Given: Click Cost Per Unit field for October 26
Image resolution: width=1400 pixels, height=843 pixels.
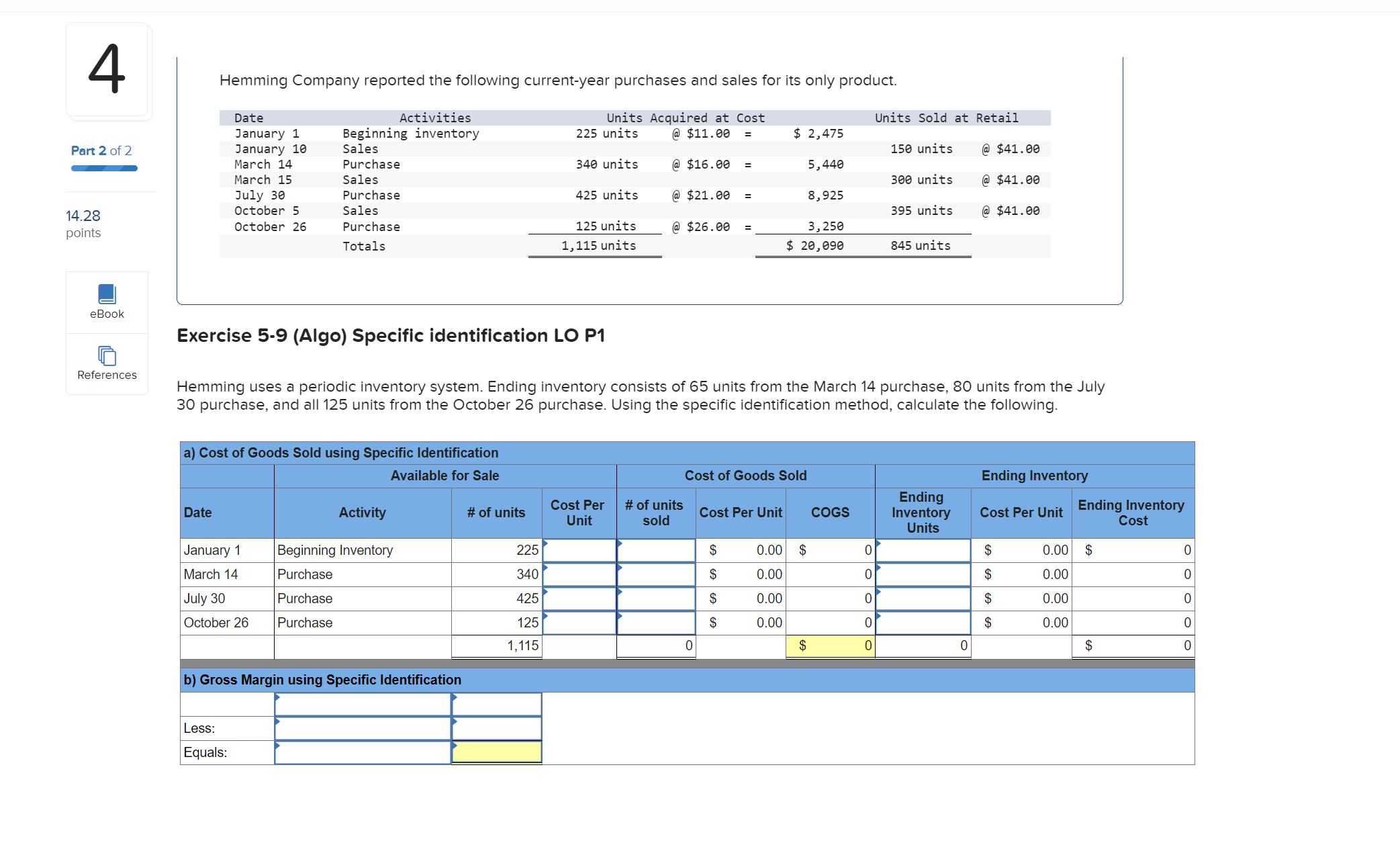Looking at the screenshot, I should 579,623.
